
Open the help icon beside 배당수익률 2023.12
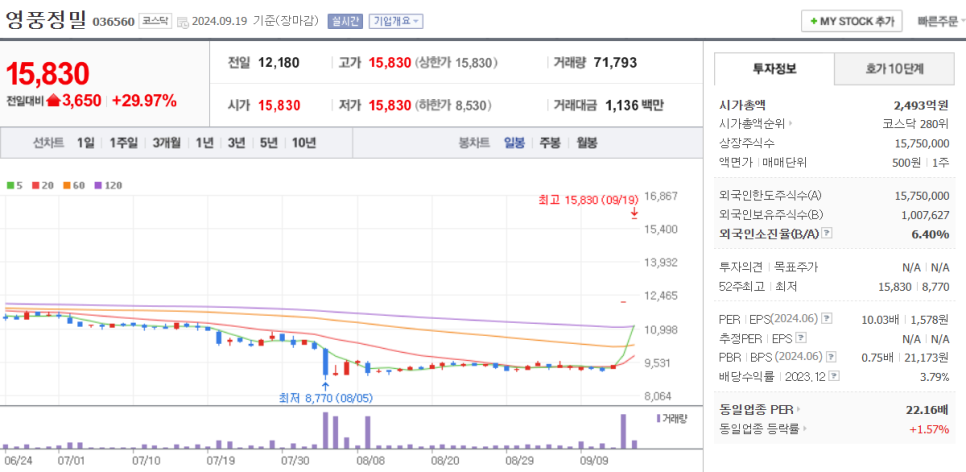834,376
